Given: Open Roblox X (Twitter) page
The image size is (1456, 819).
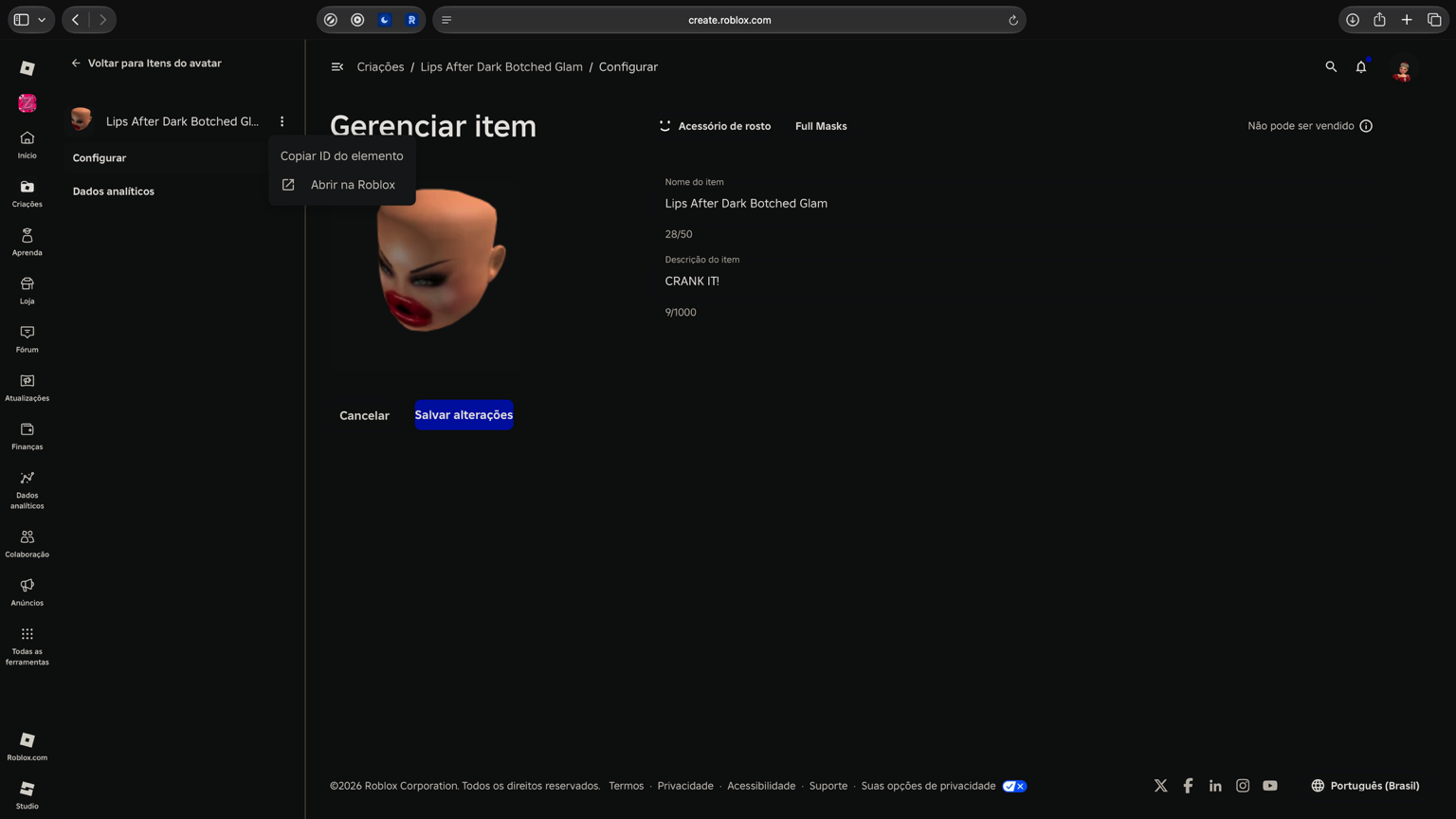Looking at the screenshot, I should (x=1160, y=786).
